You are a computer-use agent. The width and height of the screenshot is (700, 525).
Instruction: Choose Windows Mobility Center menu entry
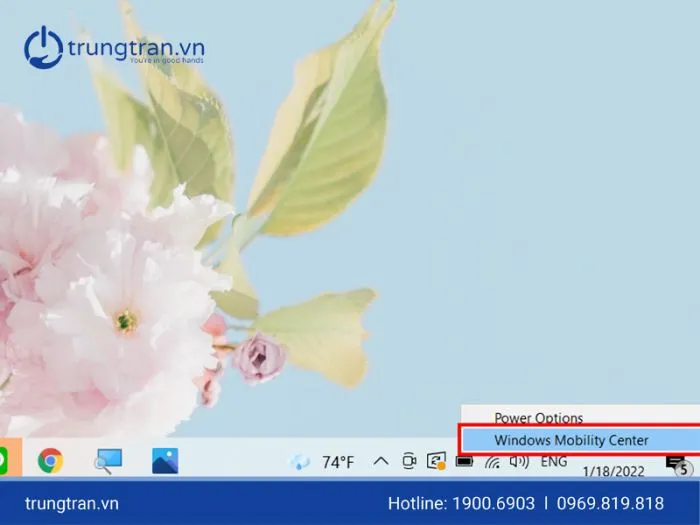pyautogui.click(x=571, y=440)
